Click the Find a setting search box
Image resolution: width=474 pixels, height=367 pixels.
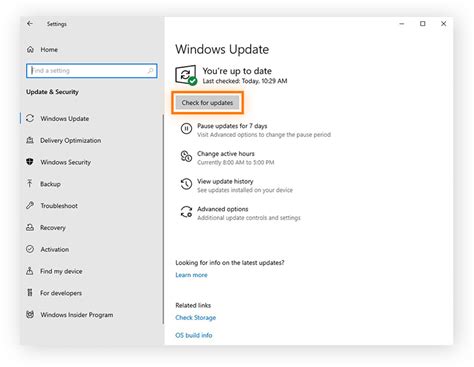tap(92, 71)
